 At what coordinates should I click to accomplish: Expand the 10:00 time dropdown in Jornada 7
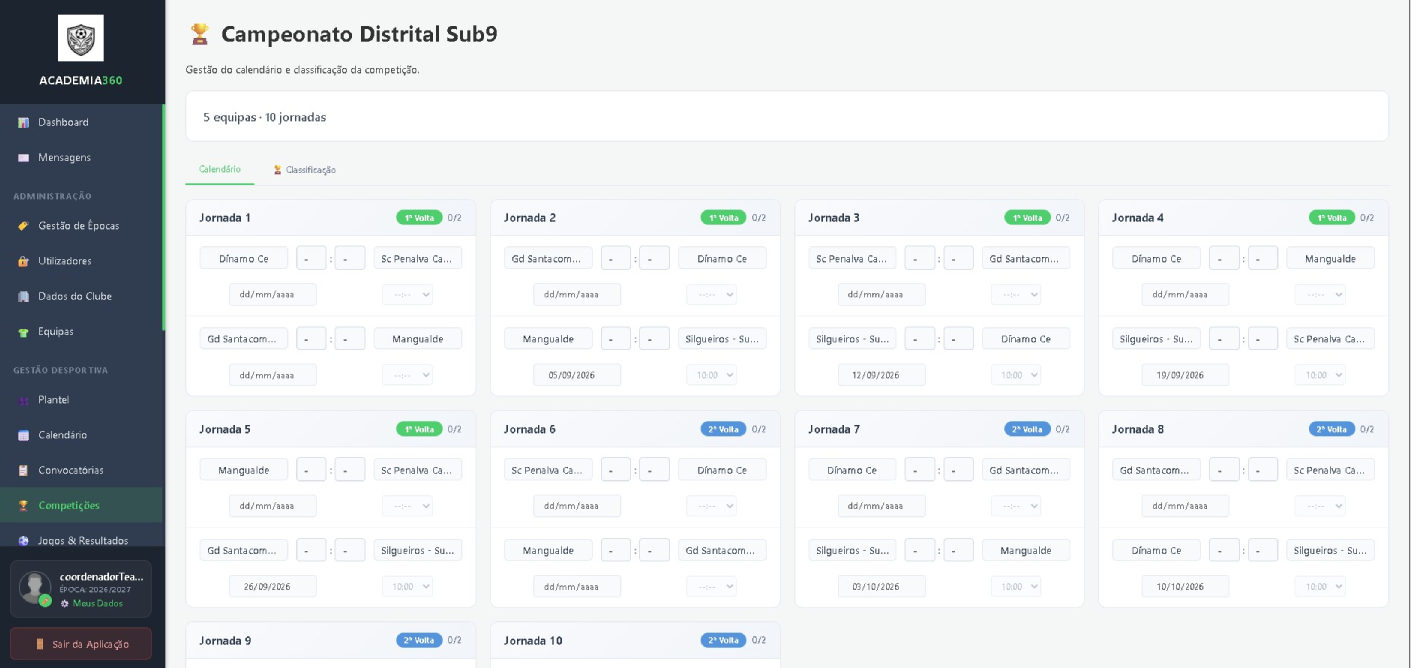coord(1016,587)
